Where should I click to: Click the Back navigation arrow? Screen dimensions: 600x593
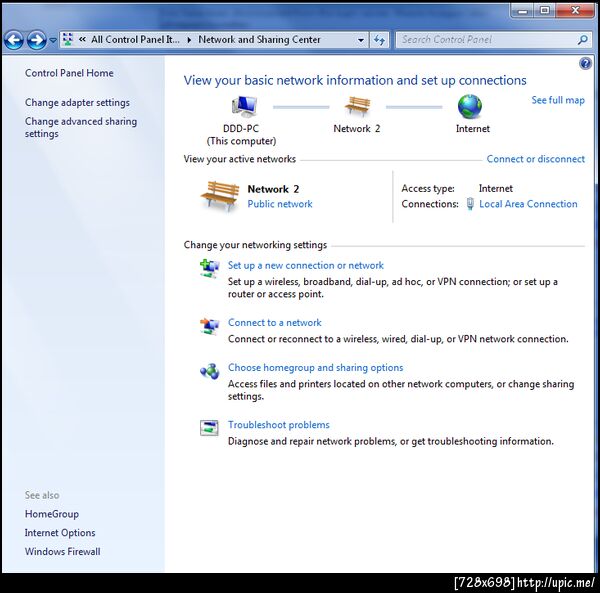point(14,40)
